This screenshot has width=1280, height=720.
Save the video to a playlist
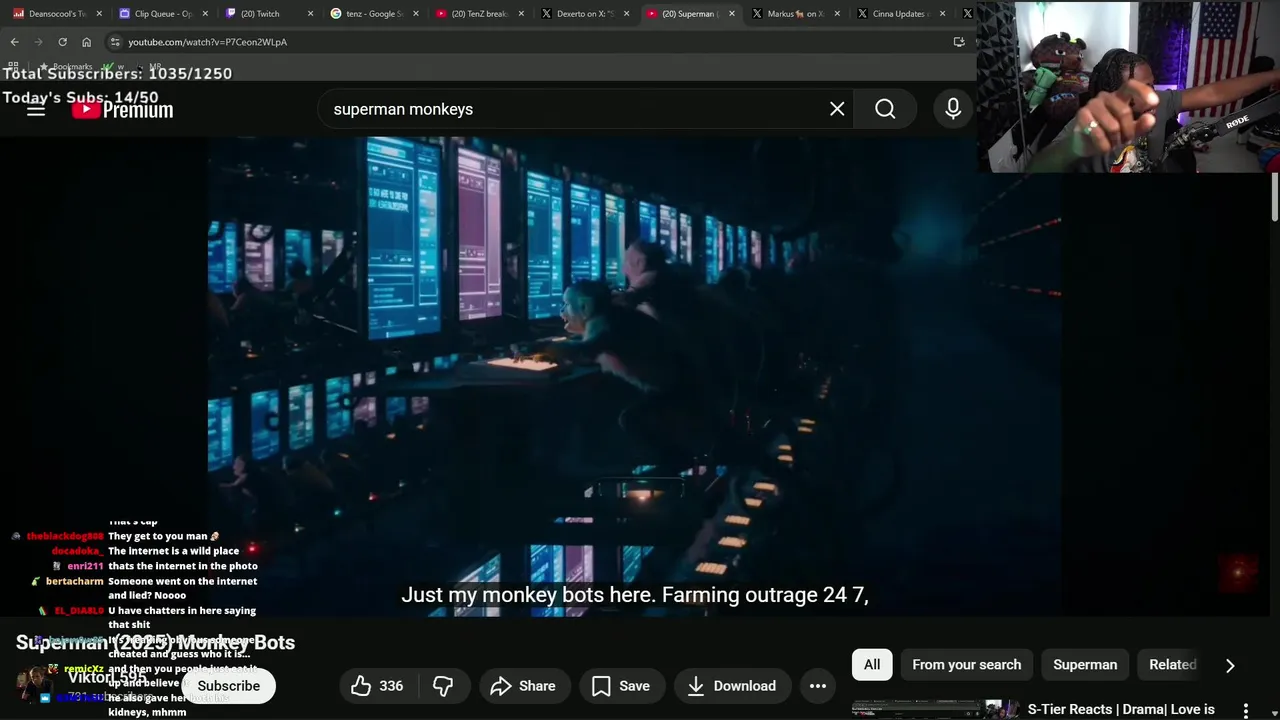point(620,686)
